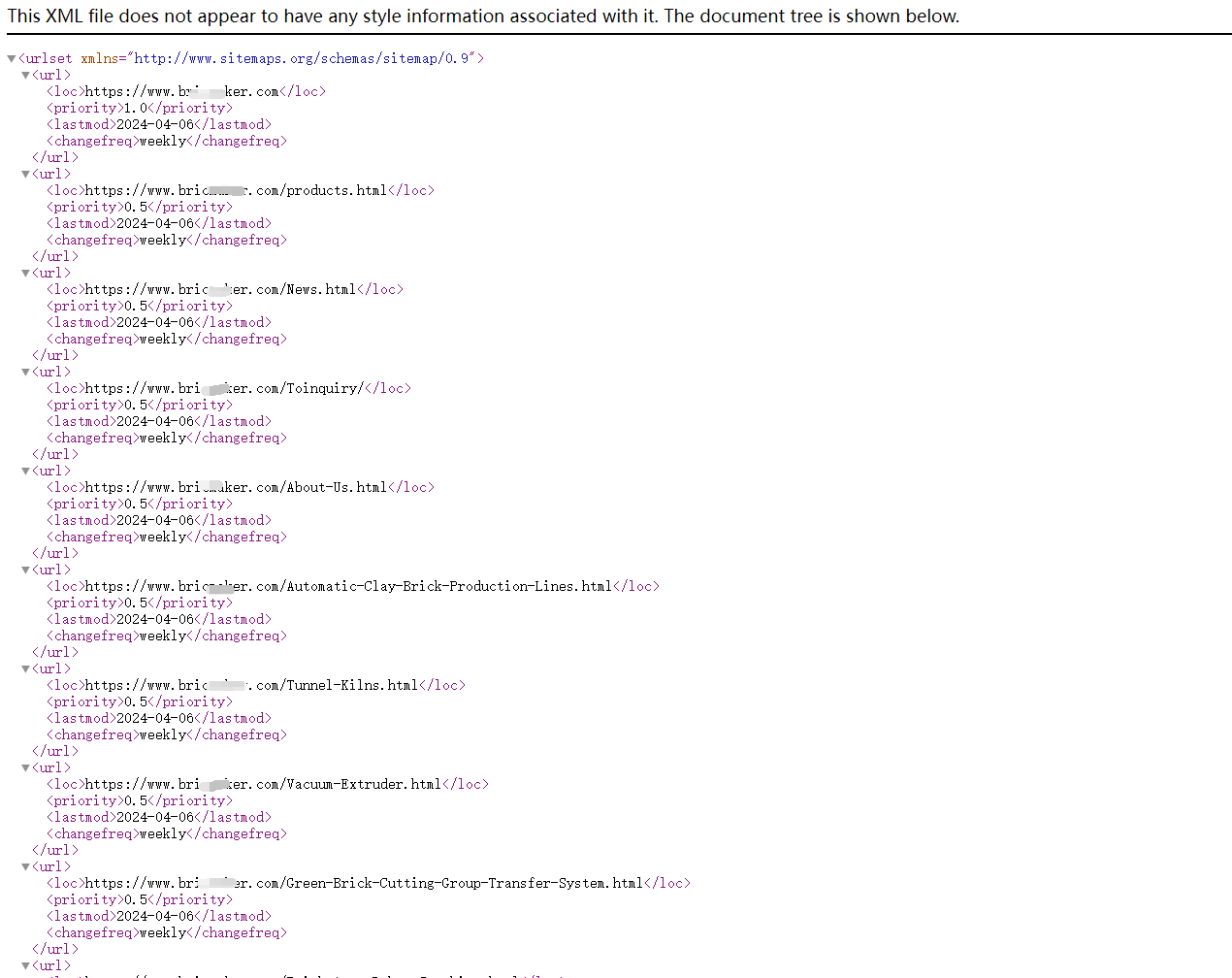This screenshot has width=1232, height=978.
Task: Click the Tunnel-Kilns.html loc URL text
Action: [251, 686]
